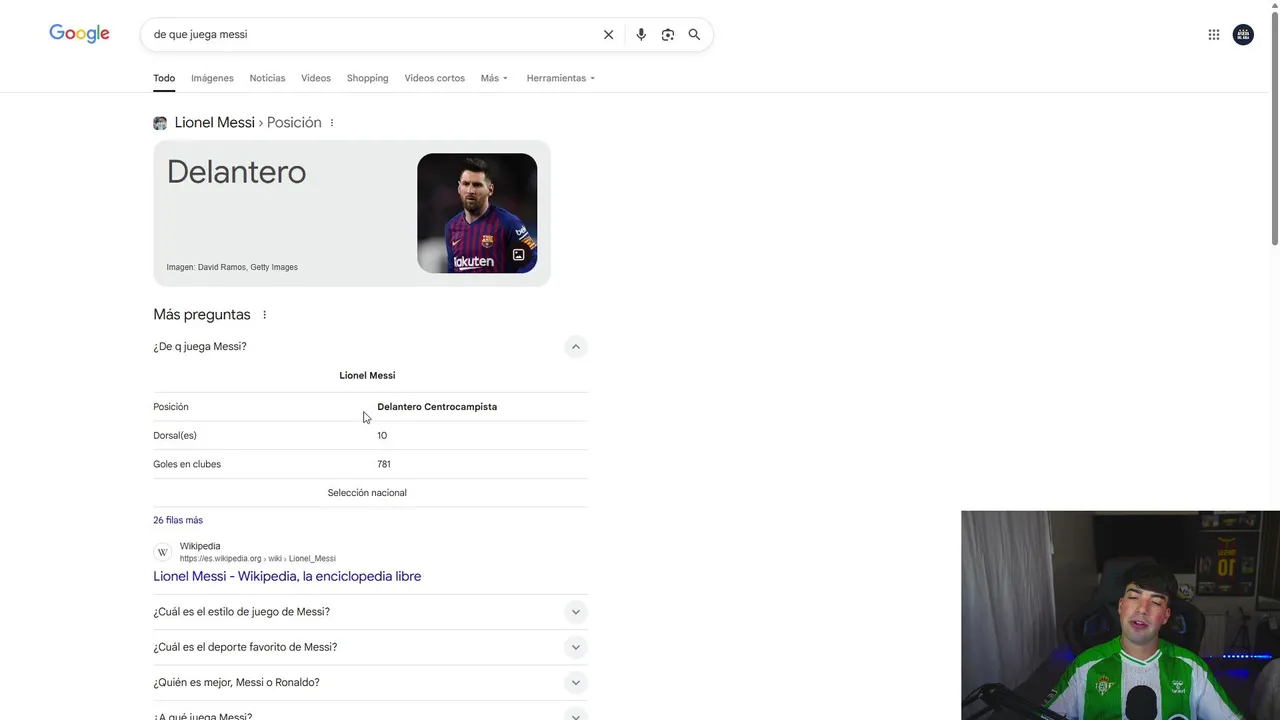The image size is (1280, 720).
Task: Click the Wikipedia favicon
Action: (x=162, y=552)
